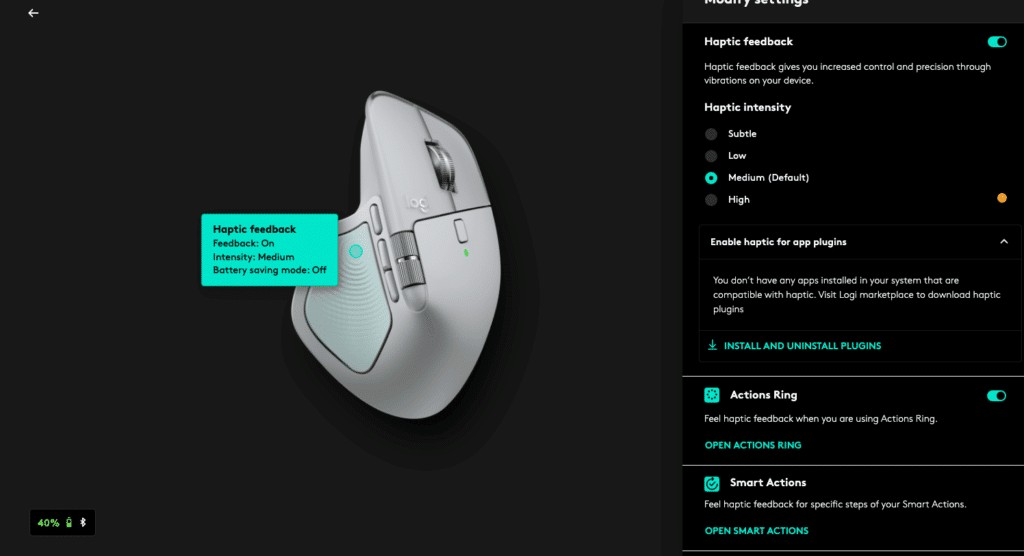Open Install and Uninstall Plugins

[x=802, y=346]
